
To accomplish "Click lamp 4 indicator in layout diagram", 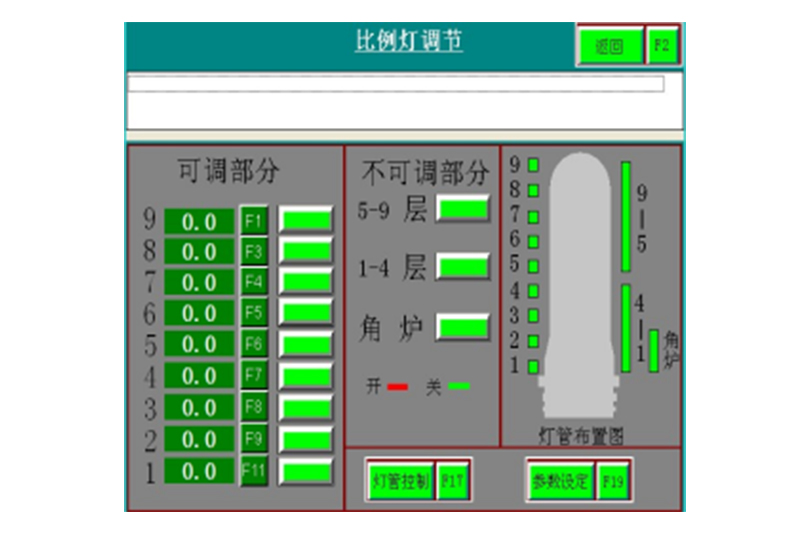I will pyautogui.click(x=533, y=291).
